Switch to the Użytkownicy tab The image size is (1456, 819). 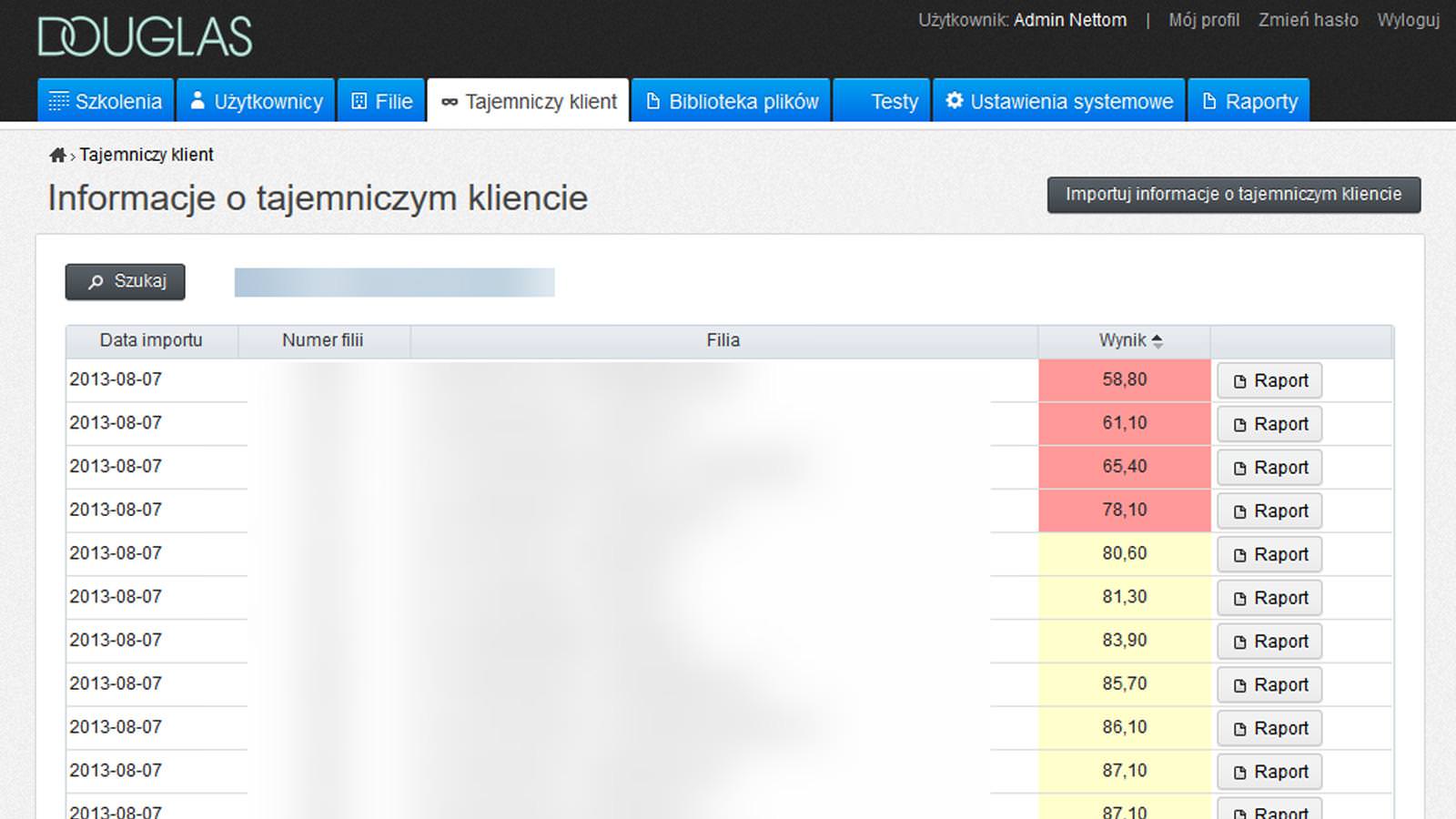[256, 101]
